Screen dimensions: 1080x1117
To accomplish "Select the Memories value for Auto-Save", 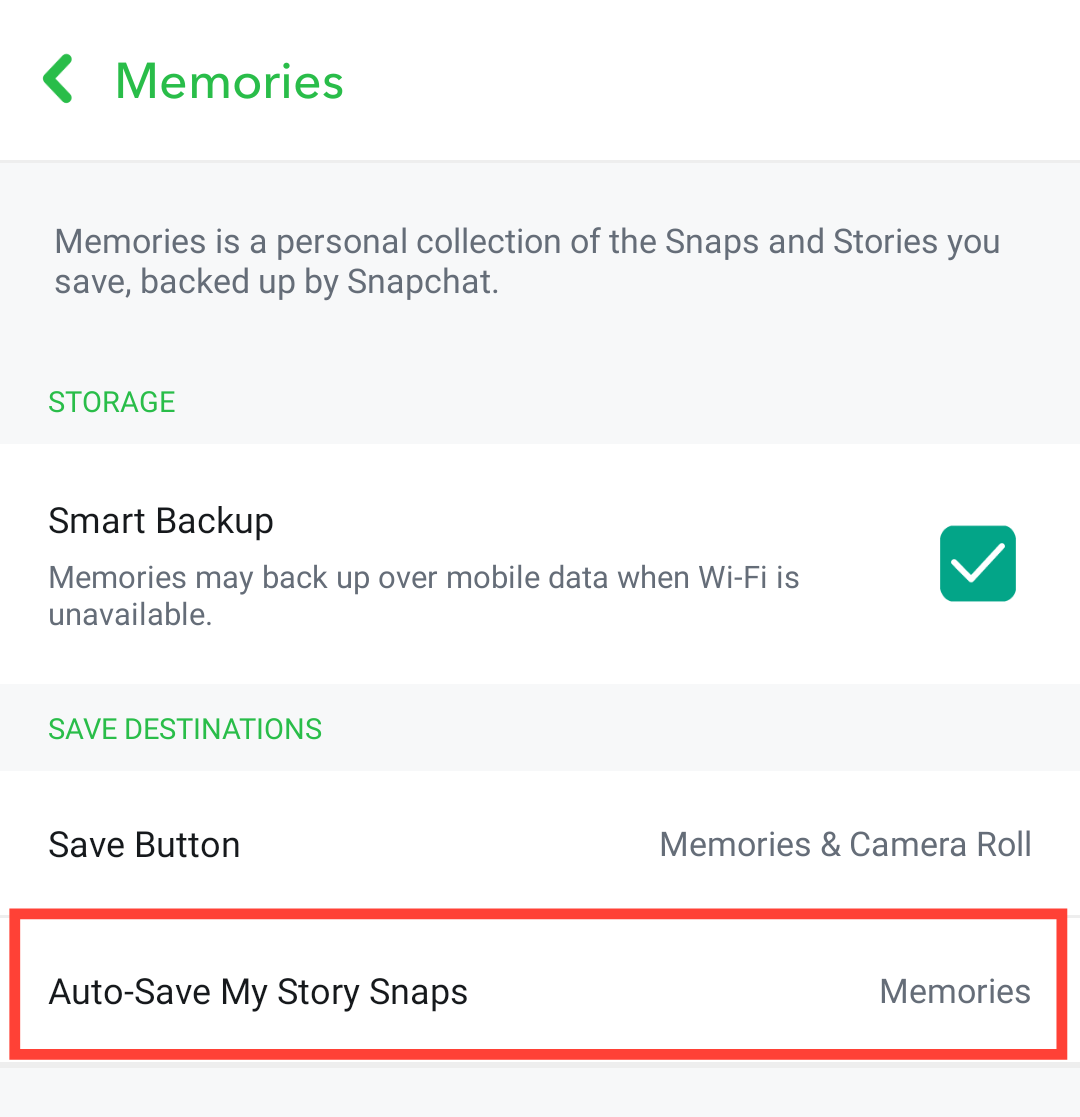I will point(955,991).
